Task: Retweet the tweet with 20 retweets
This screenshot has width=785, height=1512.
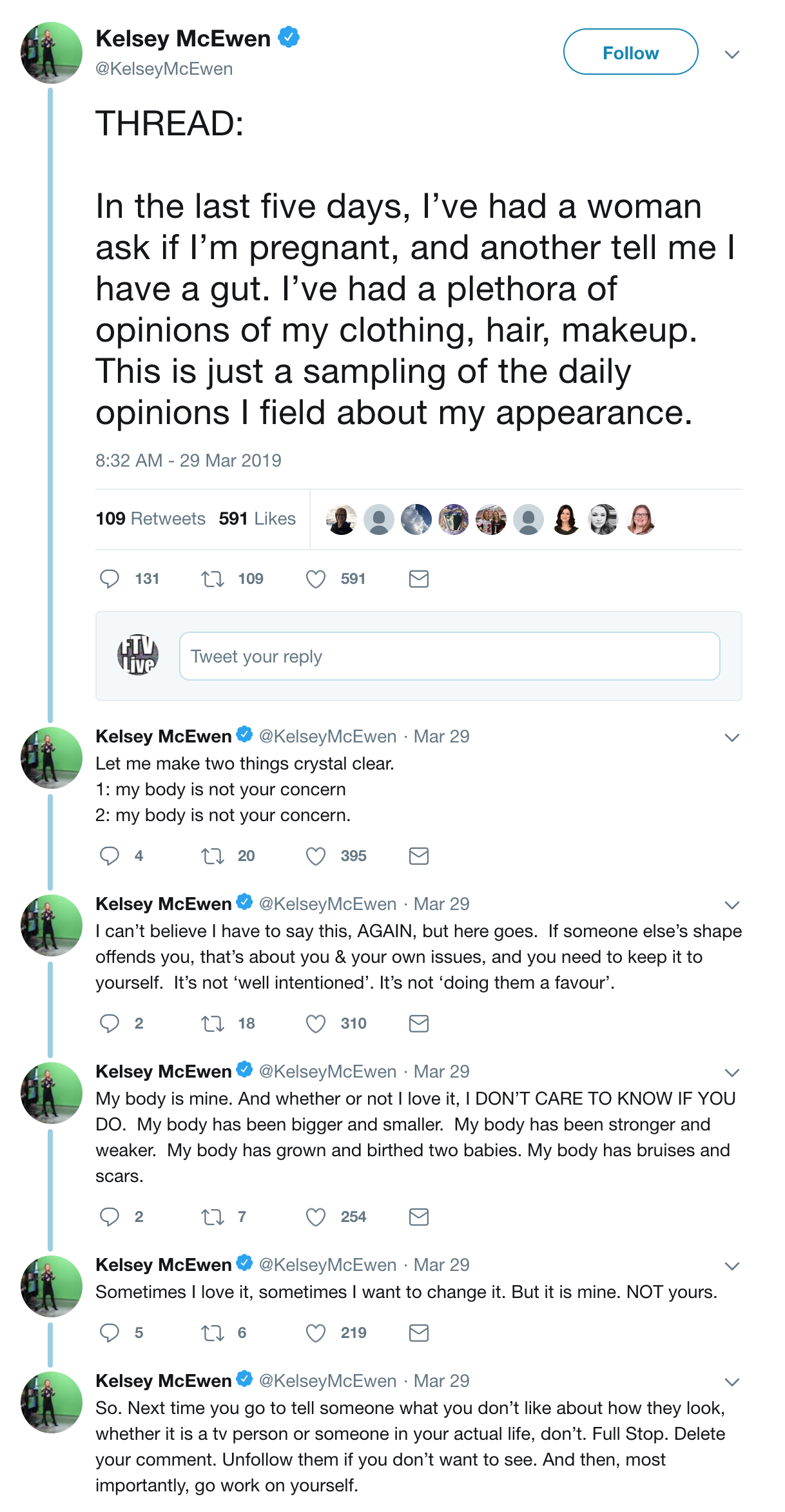Action: point(213,856)
